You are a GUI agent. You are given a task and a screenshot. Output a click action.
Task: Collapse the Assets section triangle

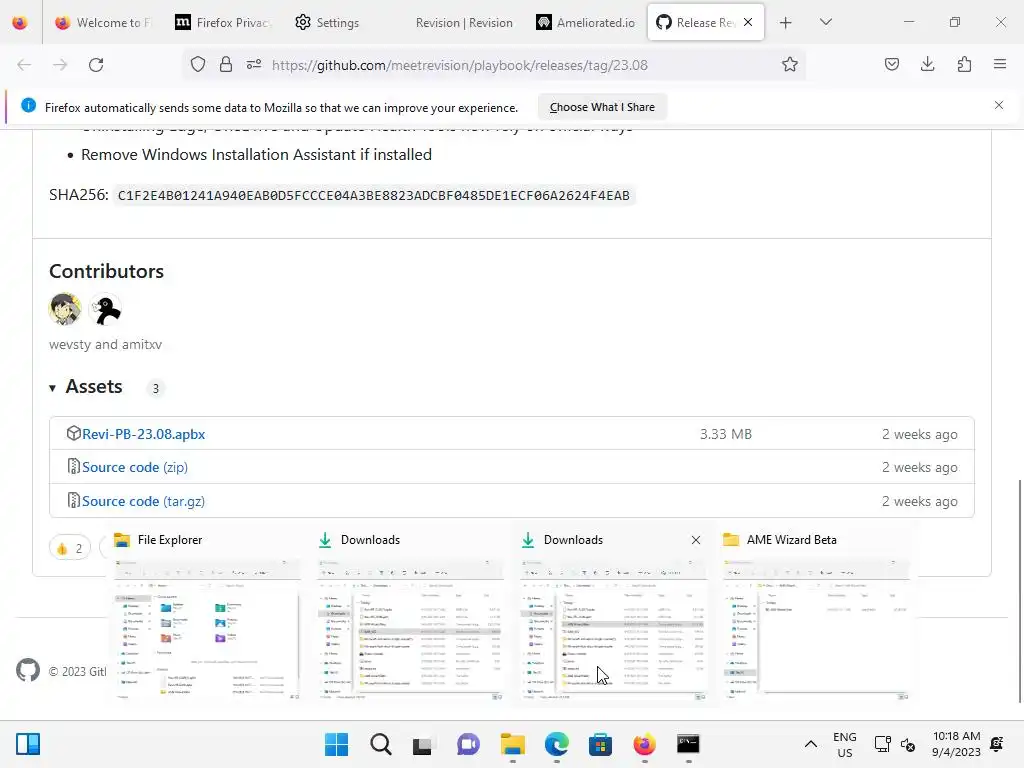tap(52, 388)
